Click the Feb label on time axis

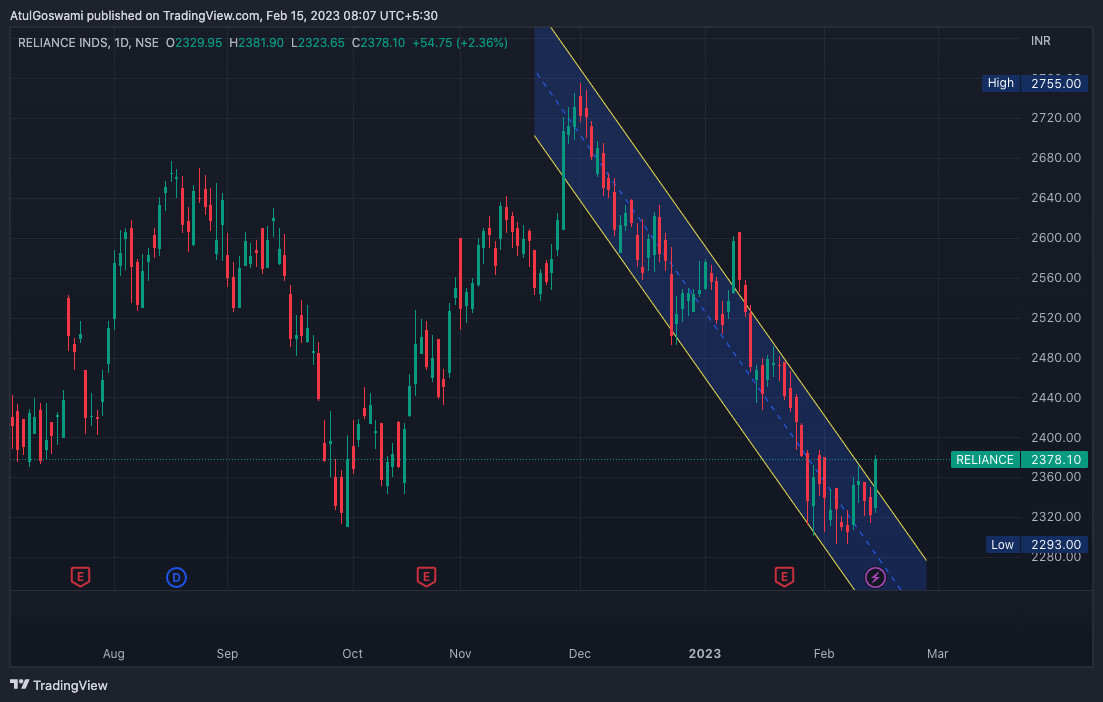tap(824, 653)
